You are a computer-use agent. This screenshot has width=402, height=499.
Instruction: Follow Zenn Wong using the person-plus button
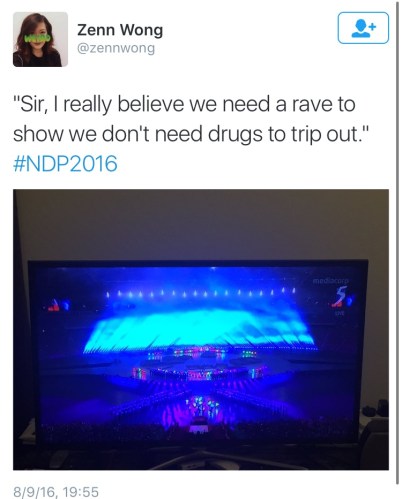363,28
